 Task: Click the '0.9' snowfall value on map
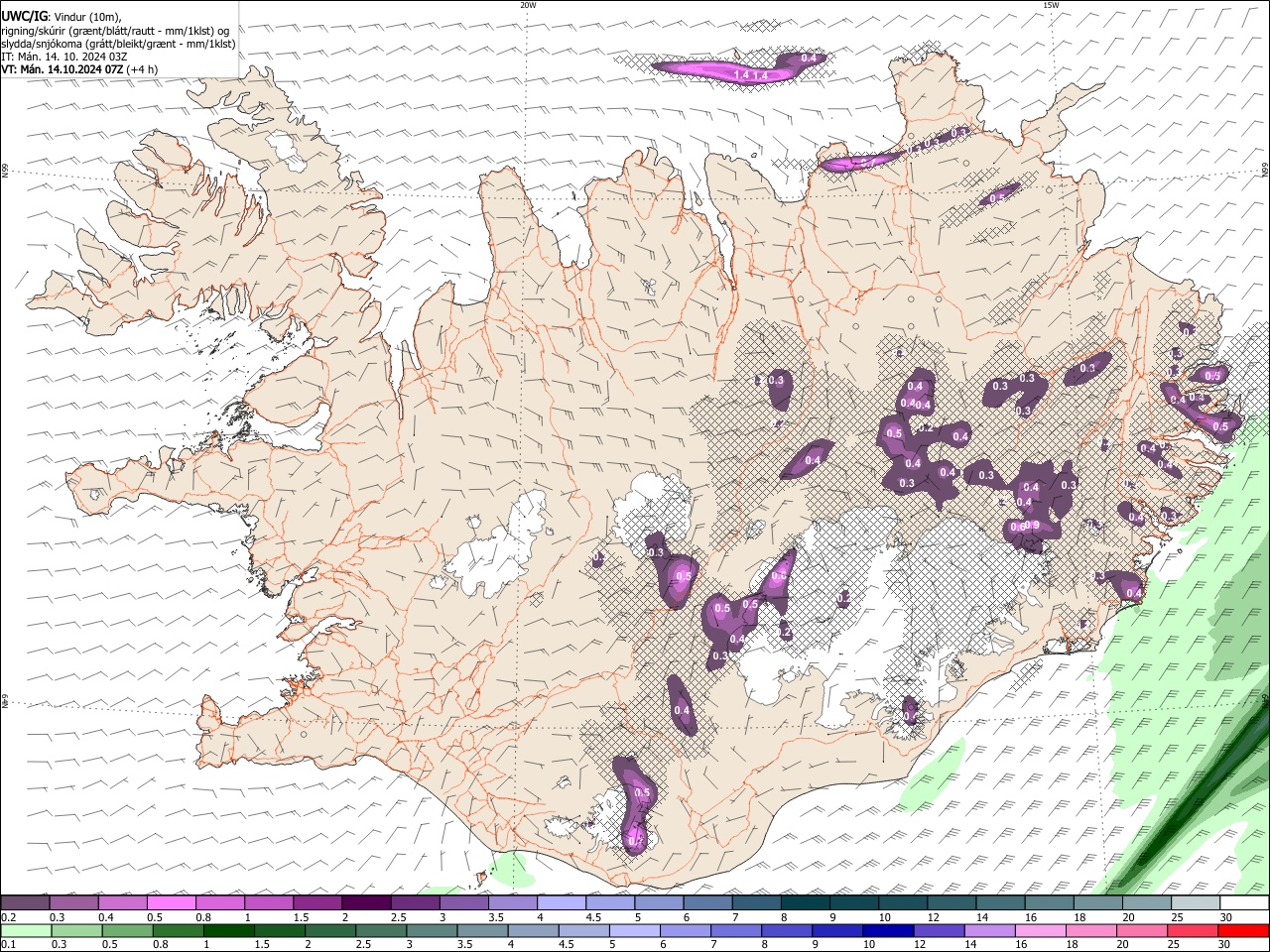1031,526
